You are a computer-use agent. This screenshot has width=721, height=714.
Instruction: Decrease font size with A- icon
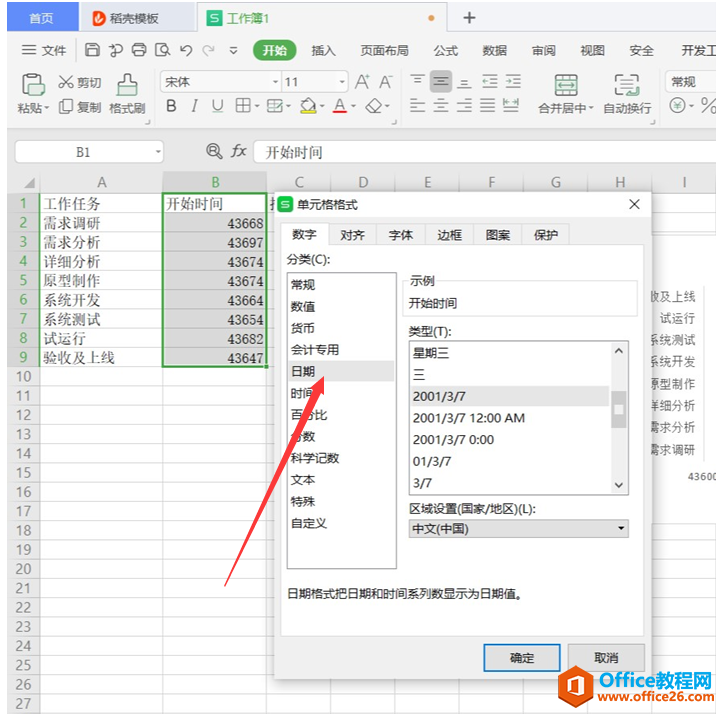point(385,82)
